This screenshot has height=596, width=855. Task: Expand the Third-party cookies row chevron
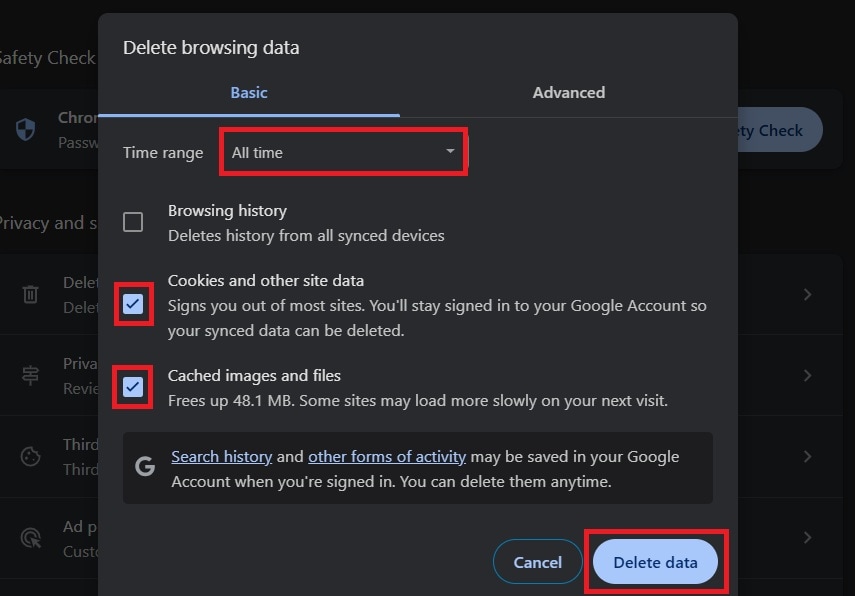[808, 456]
